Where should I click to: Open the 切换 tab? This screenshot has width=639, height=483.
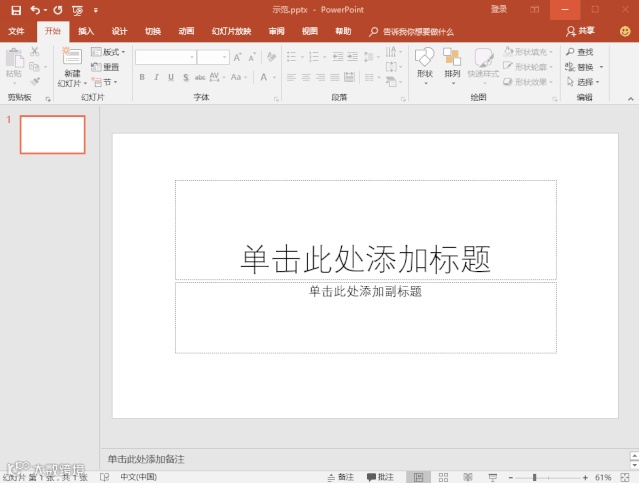[x=153, y=31]
